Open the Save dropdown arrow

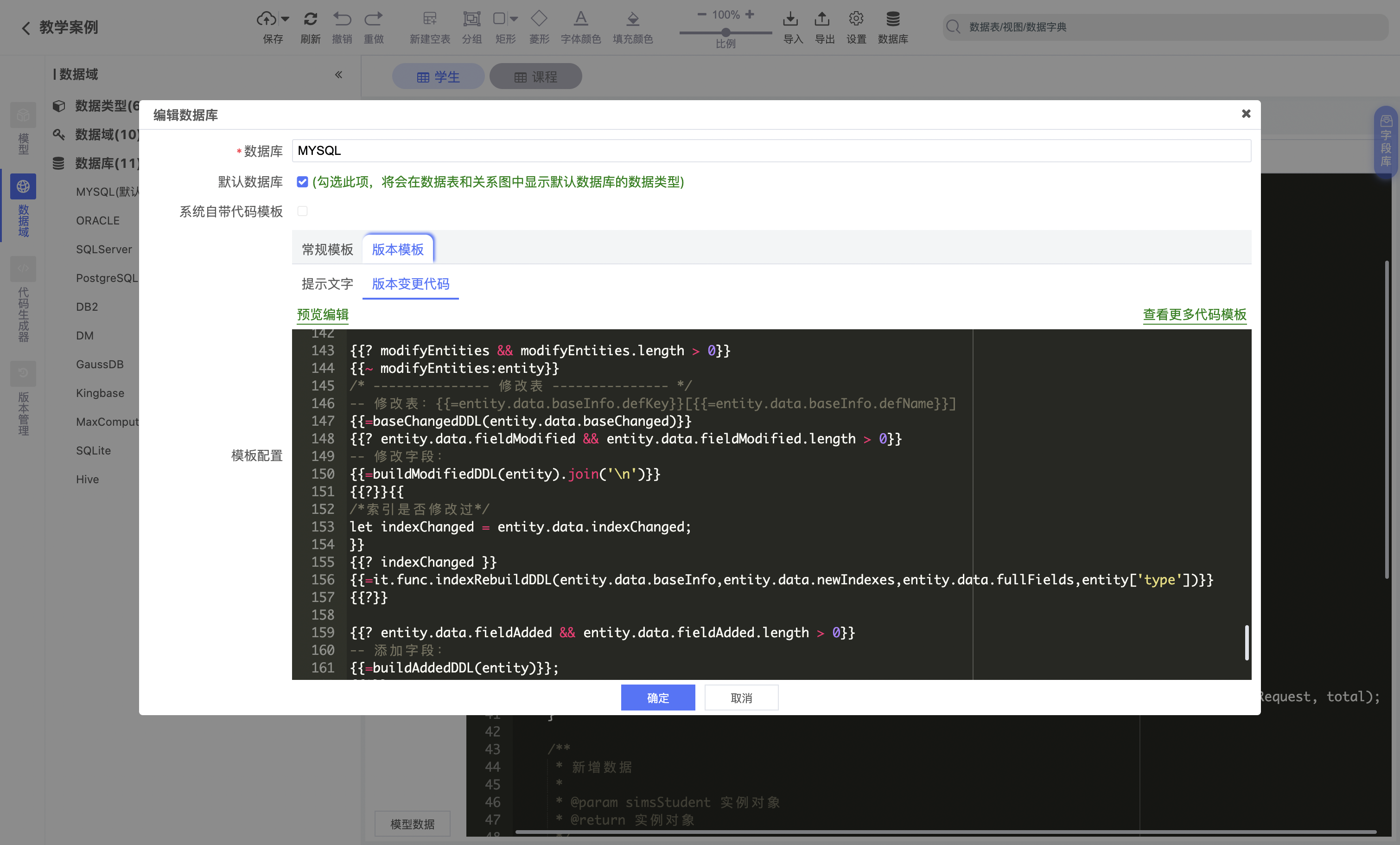tap(285, 19)
